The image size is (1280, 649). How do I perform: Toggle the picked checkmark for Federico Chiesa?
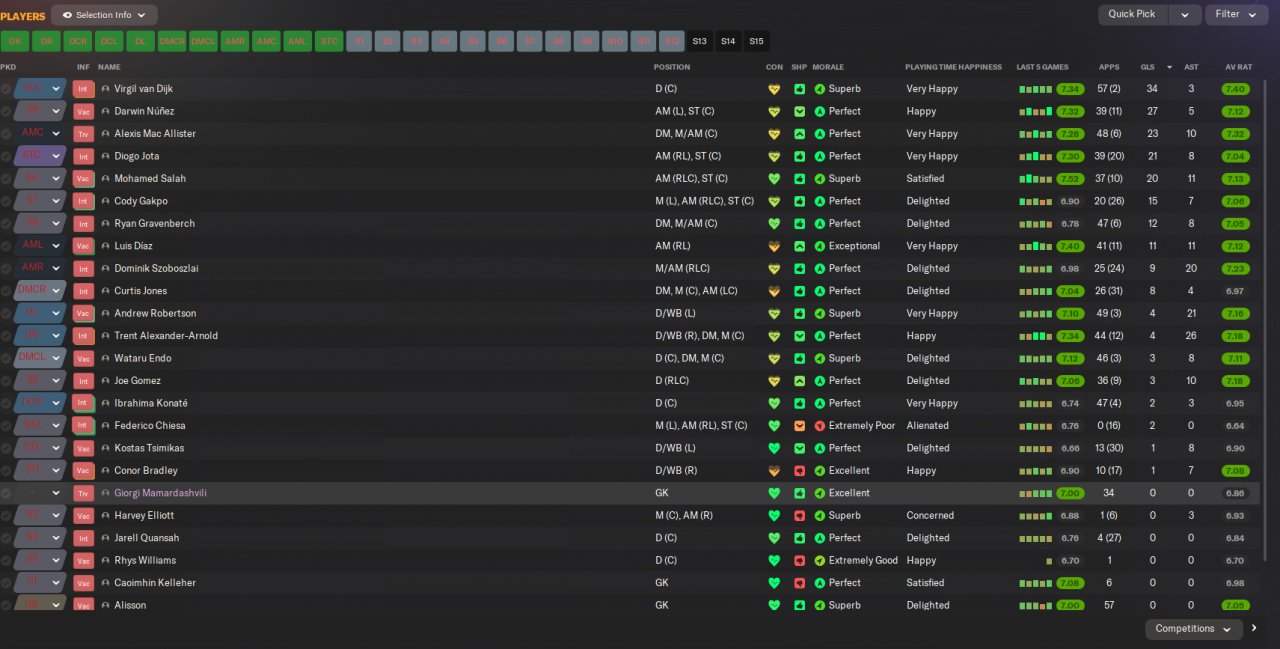coord(6,426)
